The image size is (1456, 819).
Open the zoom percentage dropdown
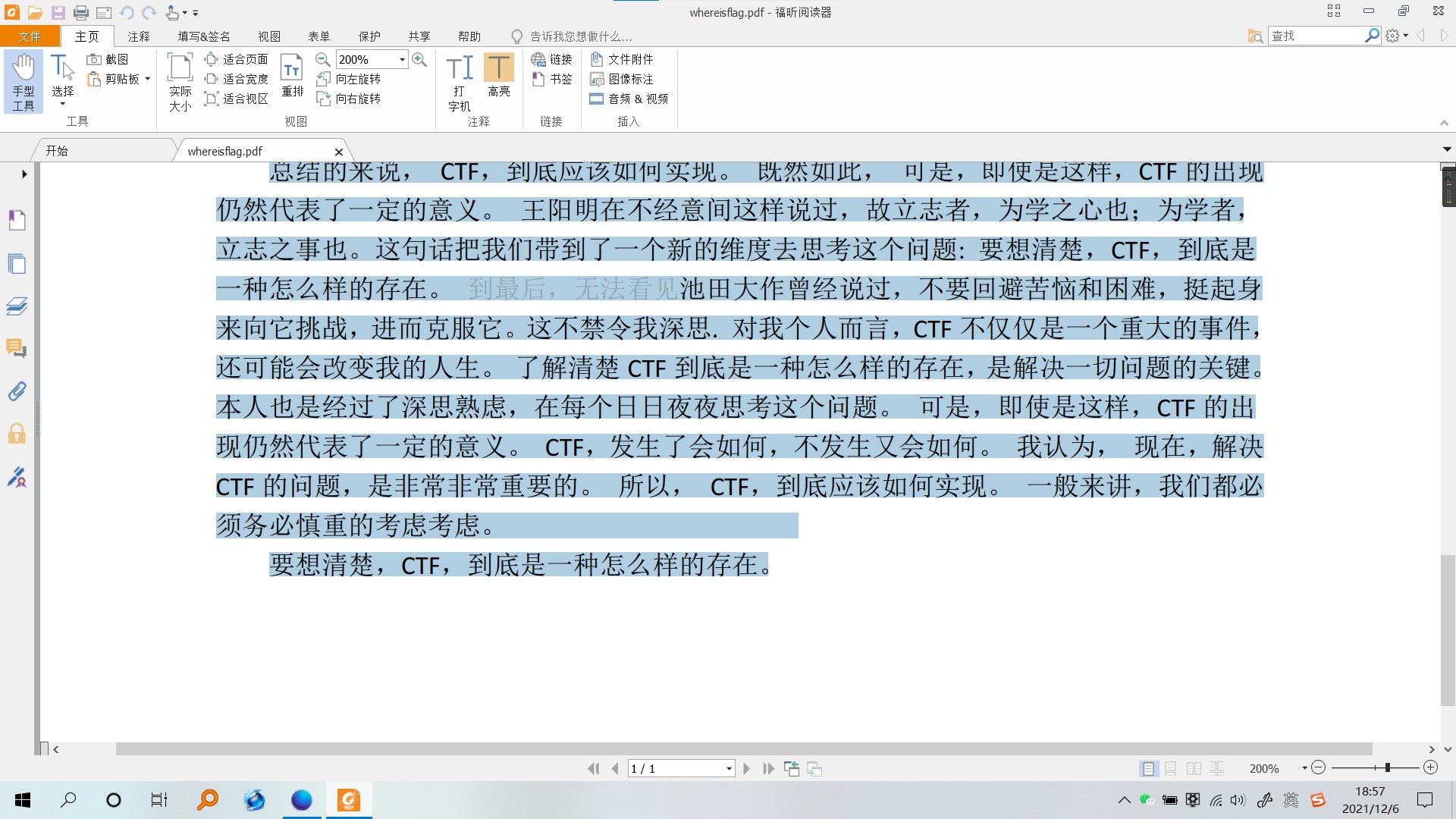click(x=402, y=59)
